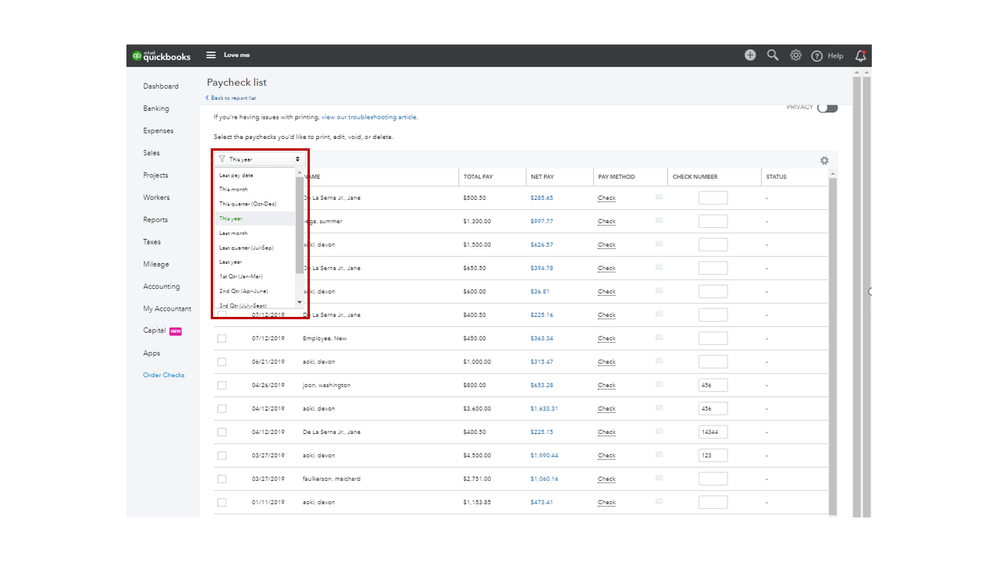Check the 06/21/2019 aoki, devon paycheck box
This screenshot has width=999, height=562.
[x=222, y=362]
